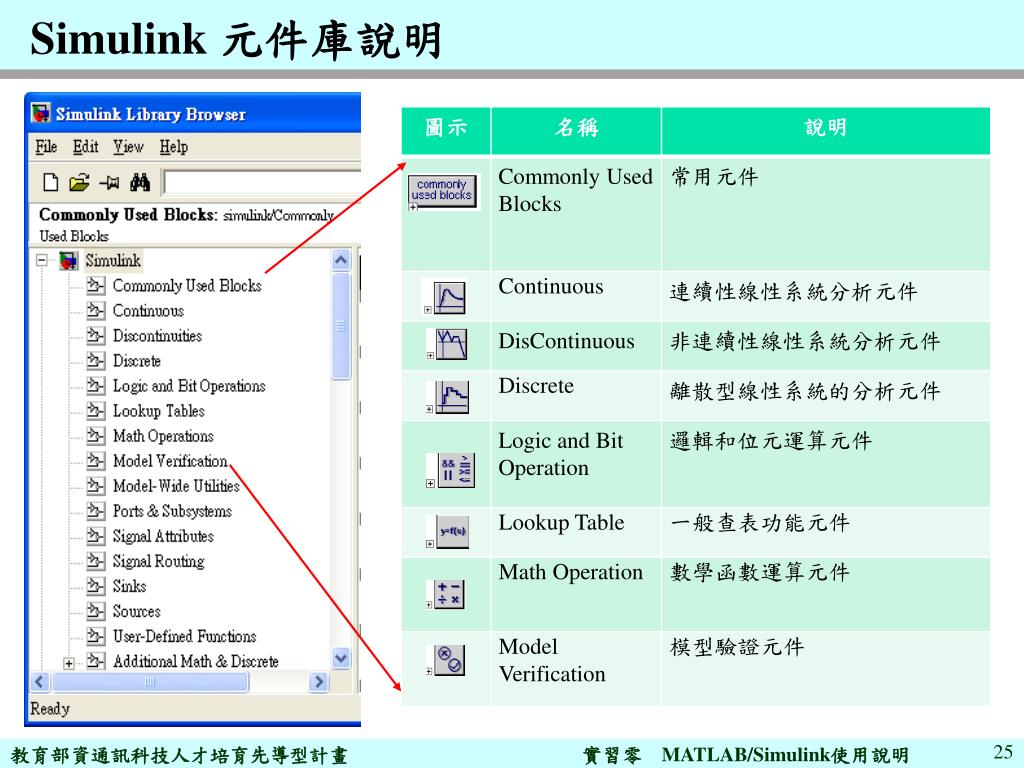Click the pin (stay on top) icon
Viewport: 1024px width, 768px height.
tap(109, 182)
